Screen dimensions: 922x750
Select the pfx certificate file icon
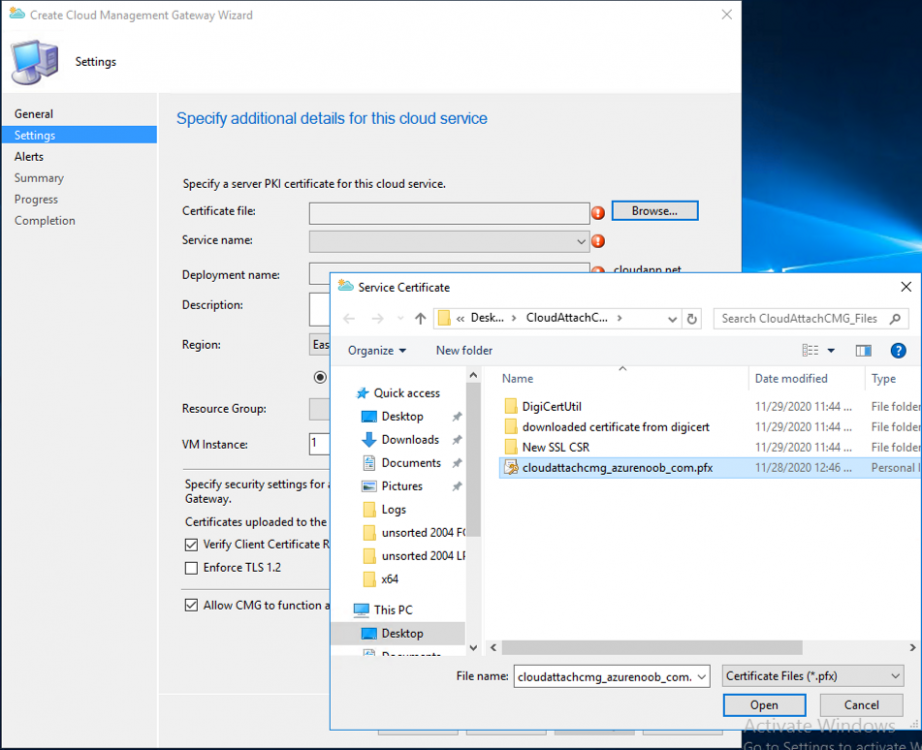point(511,467)
